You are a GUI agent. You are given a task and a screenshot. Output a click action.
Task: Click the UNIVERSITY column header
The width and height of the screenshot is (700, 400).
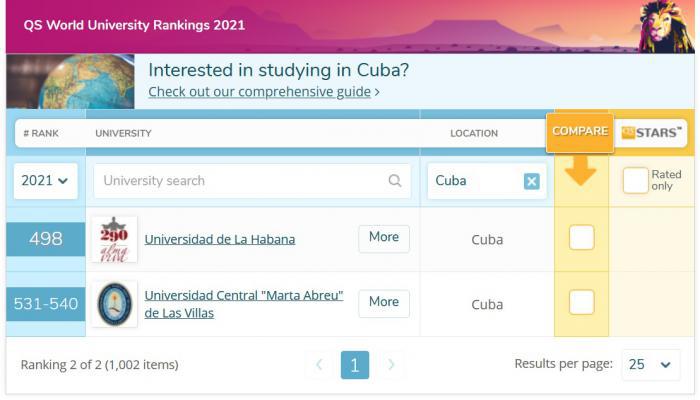click(x=123, y=133)
